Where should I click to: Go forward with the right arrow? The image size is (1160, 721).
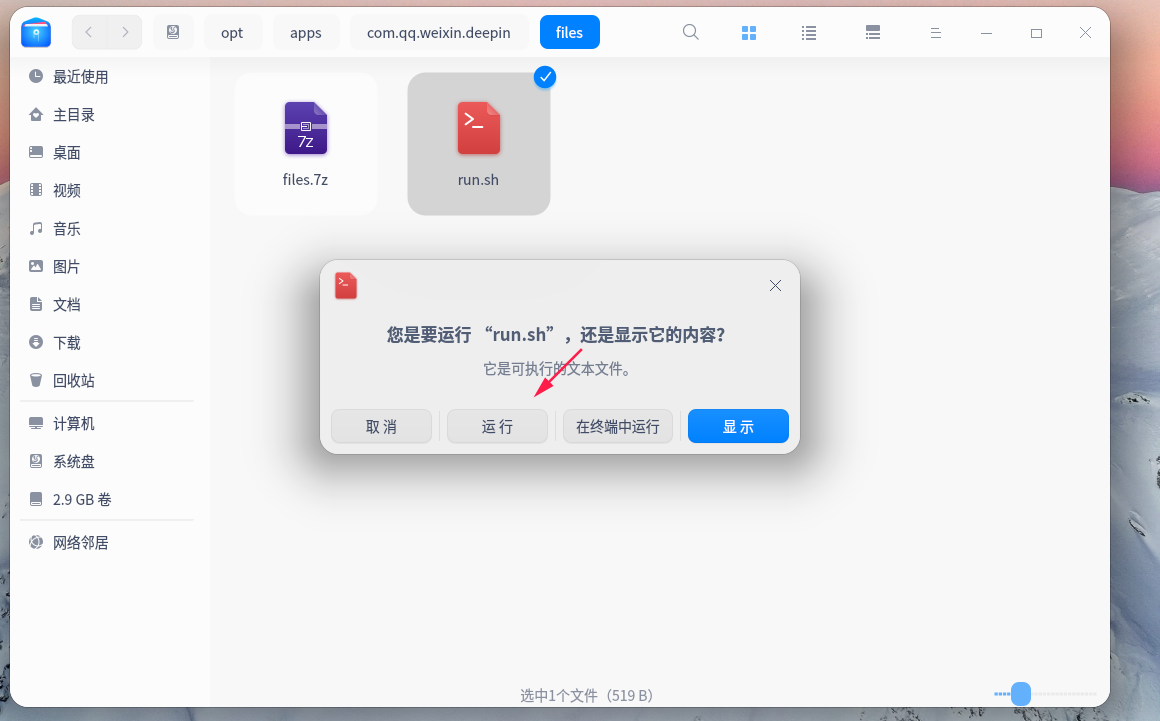click(125, 33)
